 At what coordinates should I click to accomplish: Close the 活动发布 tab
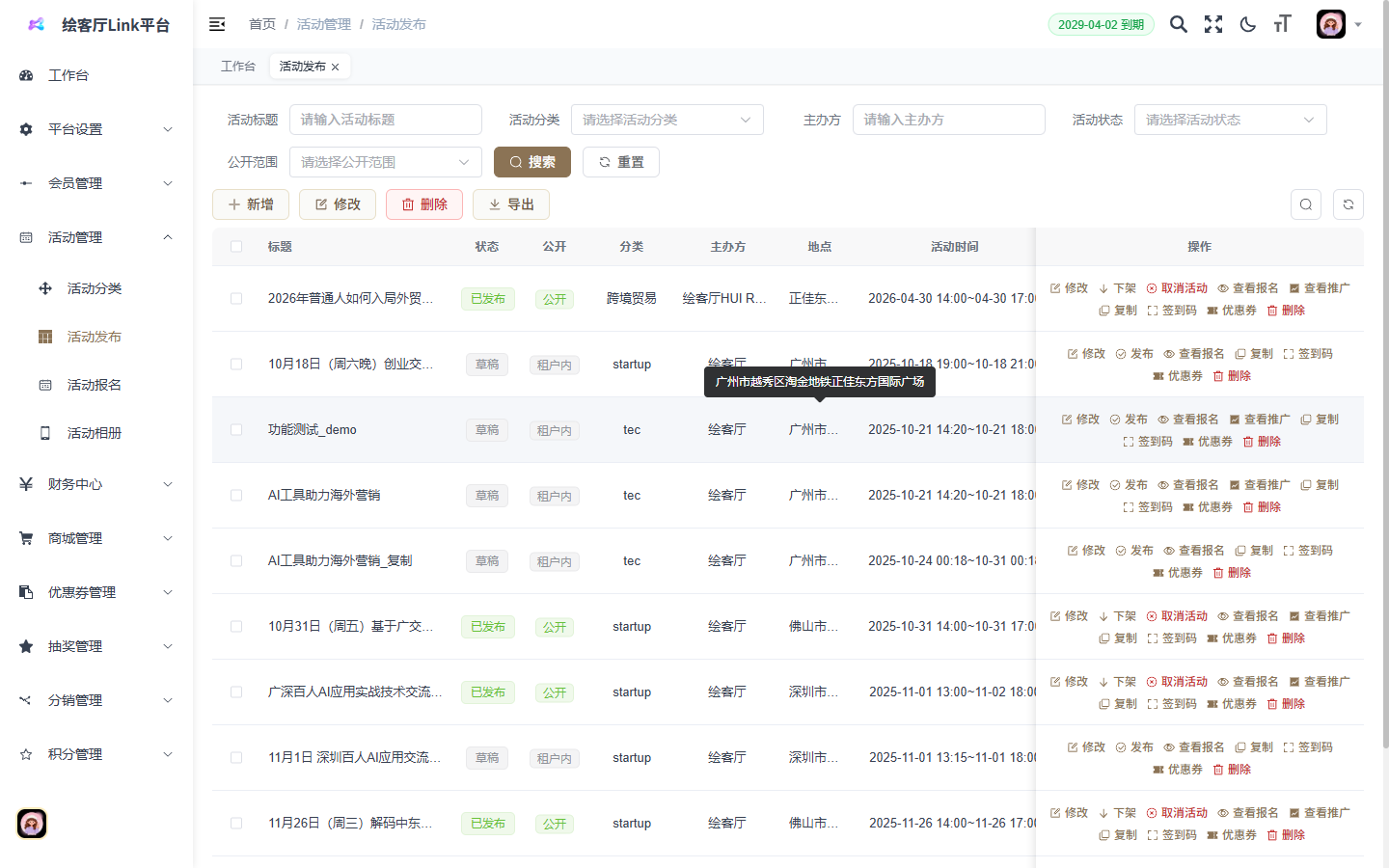click(x=336, y=67)
